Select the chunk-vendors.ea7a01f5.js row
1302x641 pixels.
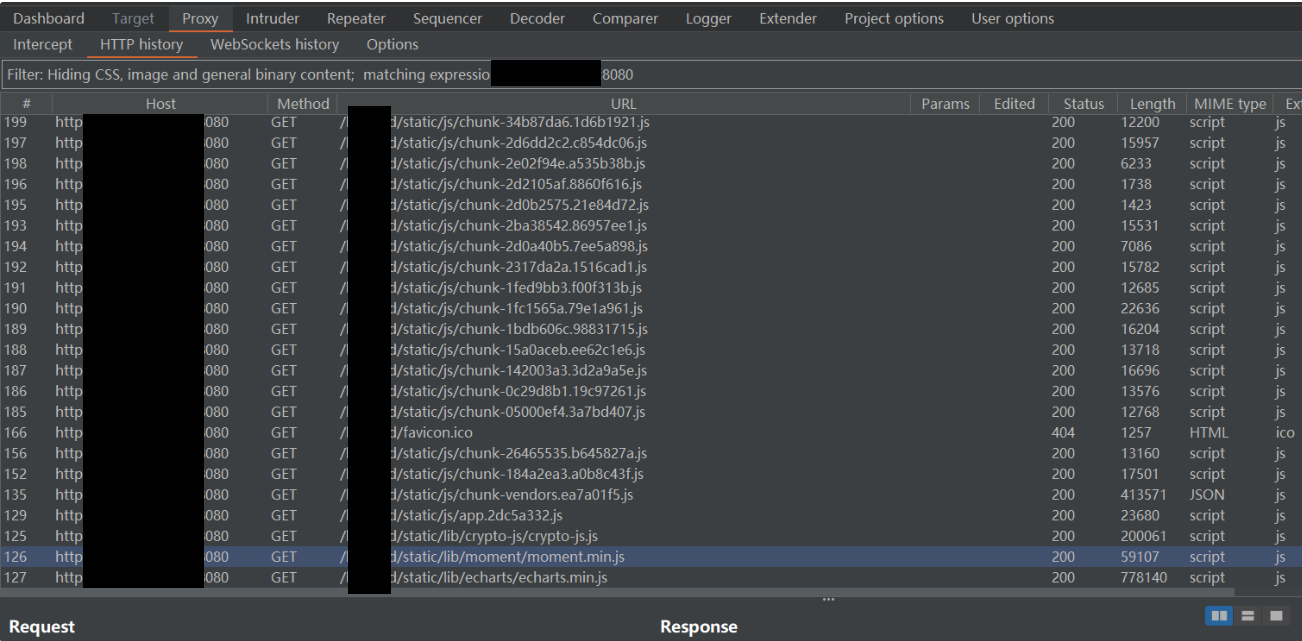click(651, 495)
